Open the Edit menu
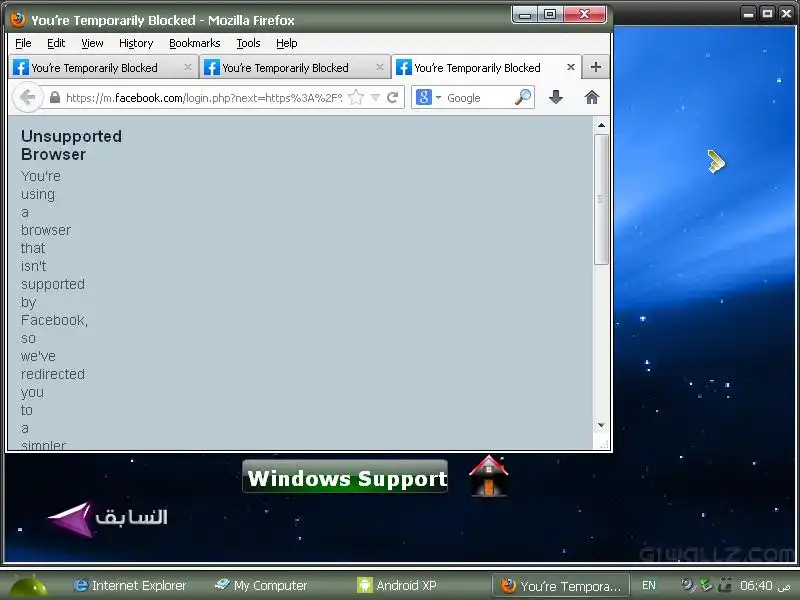This screenshot has width=800, height=600. tap(56, 43)
